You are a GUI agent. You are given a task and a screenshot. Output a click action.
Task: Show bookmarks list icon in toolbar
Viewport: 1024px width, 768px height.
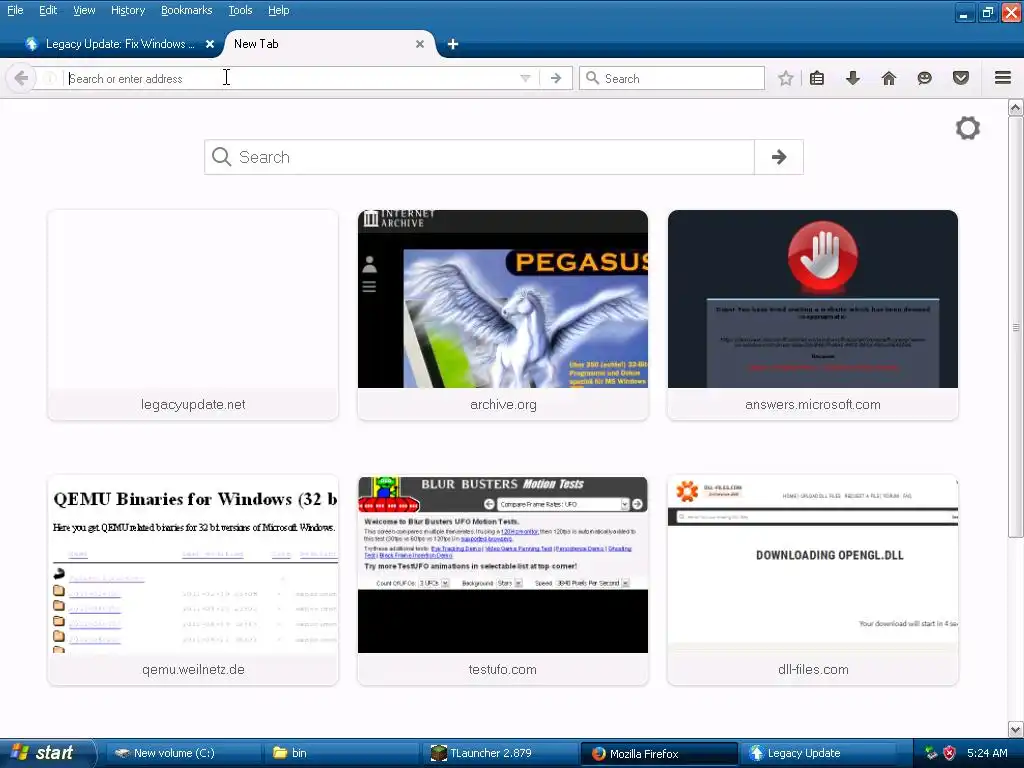click(x=817, y=78)
